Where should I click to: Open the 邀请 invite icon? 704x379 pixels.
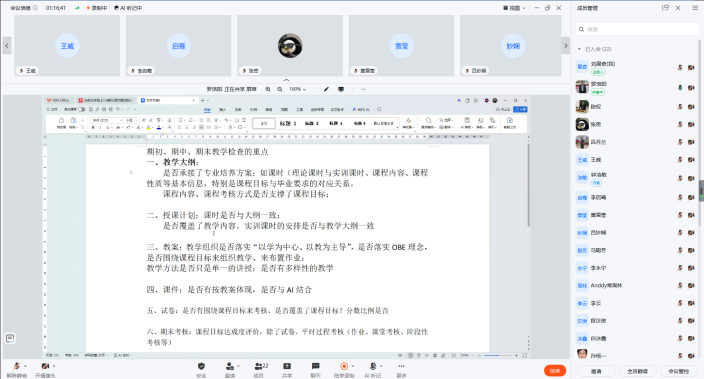[229, 366]
